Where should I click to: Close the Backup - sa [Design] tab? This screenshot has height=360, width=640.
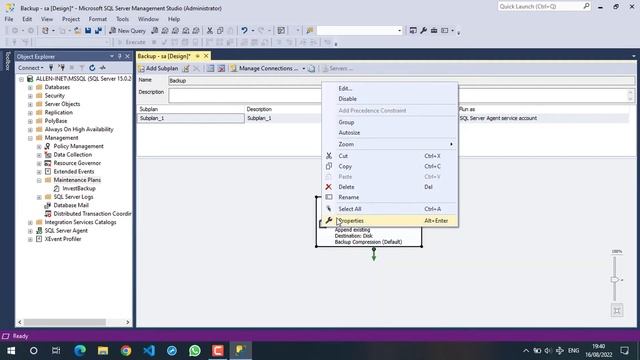(206, 56)
